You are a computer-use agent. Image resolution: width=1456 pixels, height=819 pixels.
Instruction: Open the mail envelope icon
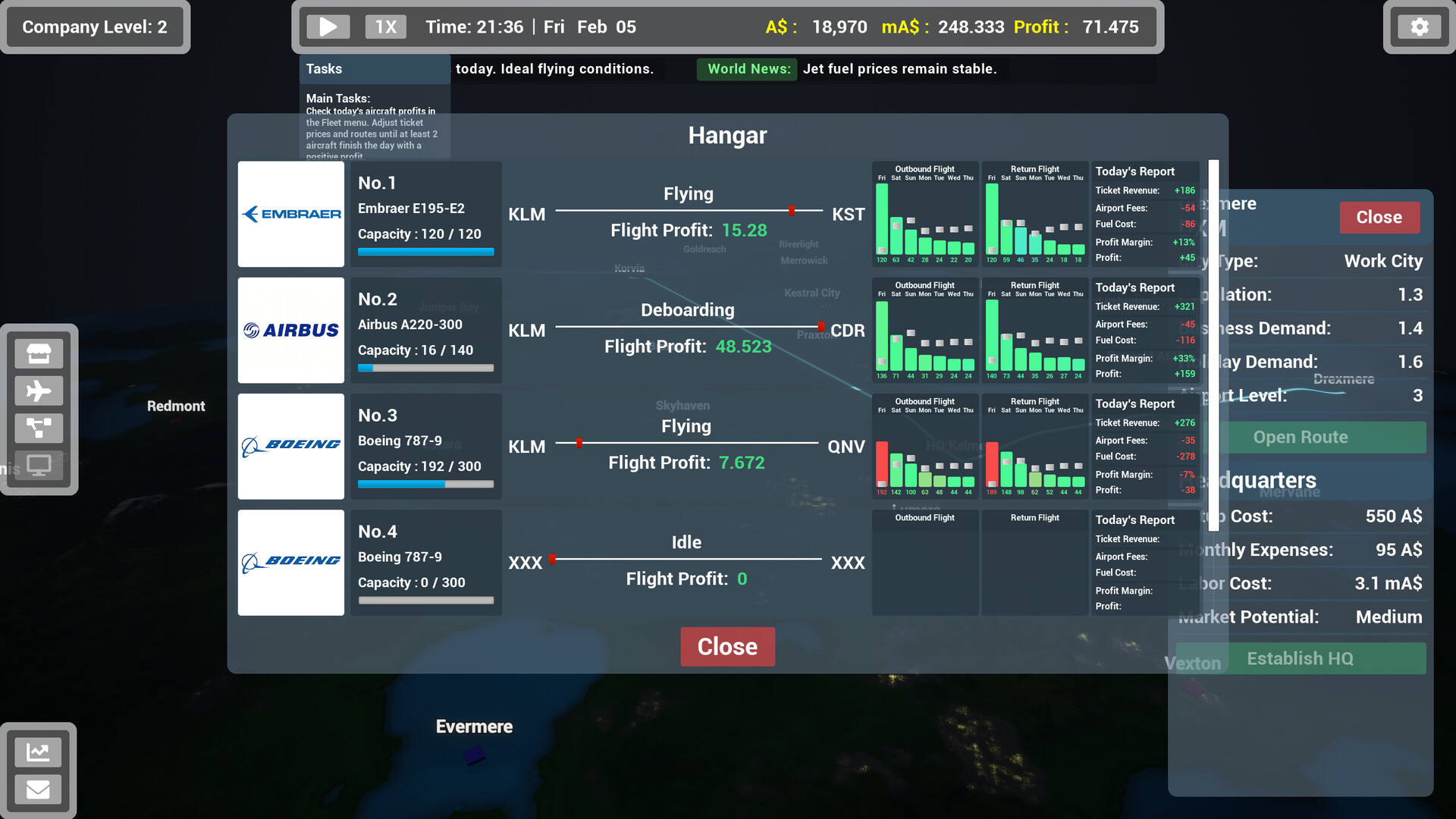(38, 789)
